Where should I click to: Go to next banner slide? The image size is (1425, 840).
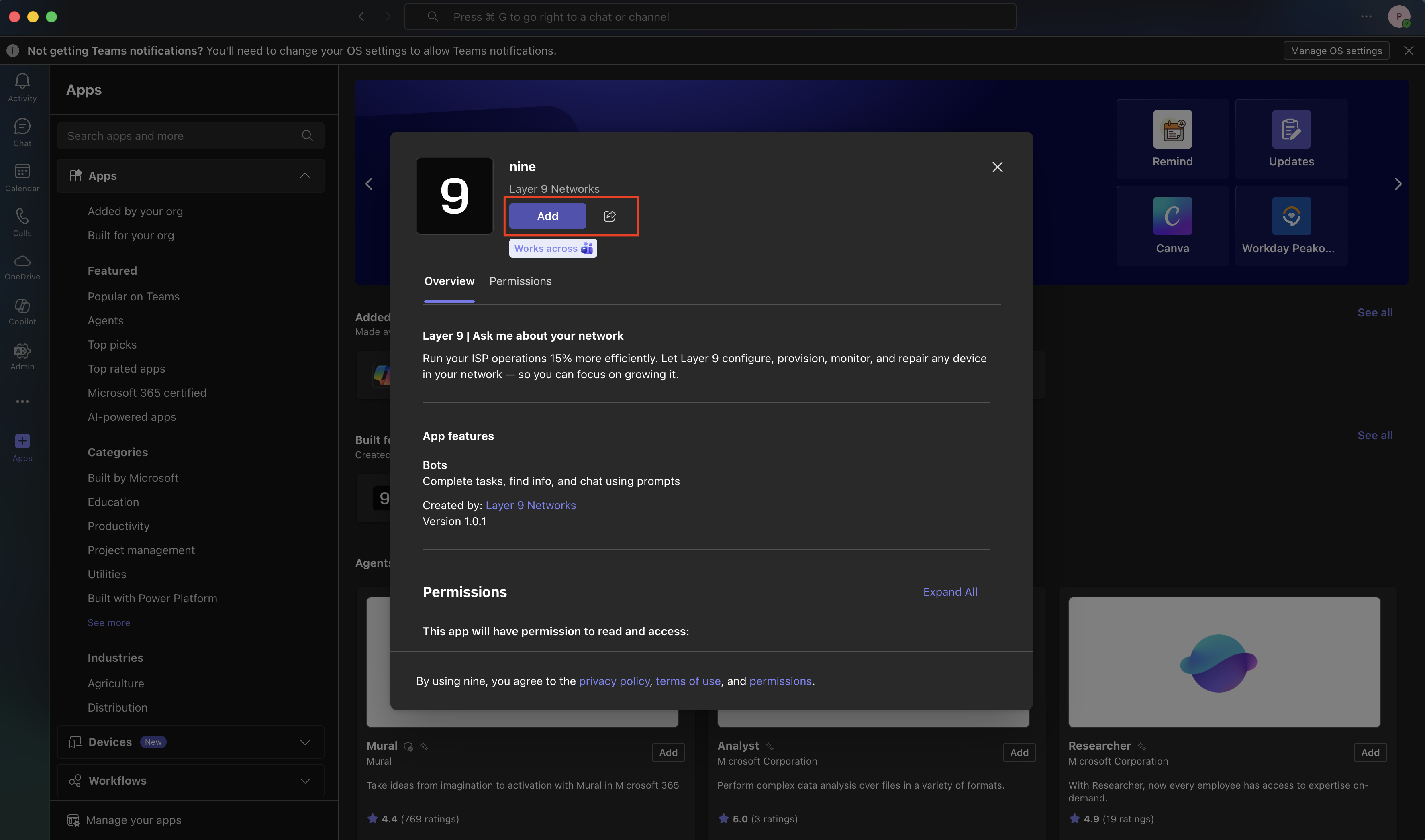[1398, 184]
